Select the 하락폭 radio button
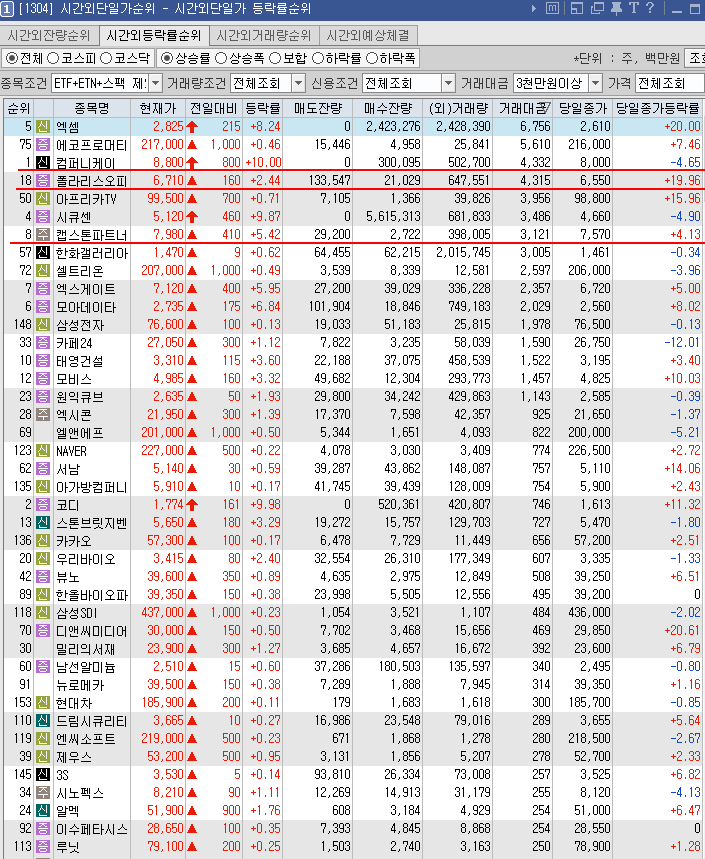 tap(371, 58)
